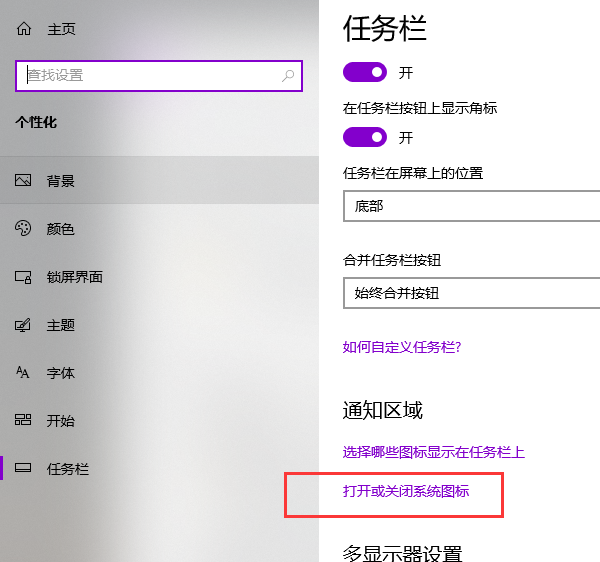This screenshot has width=600, height=562.
Task: Click 选择哪些图标显示在任务栏上 link
Action: [x=434, y=452]
